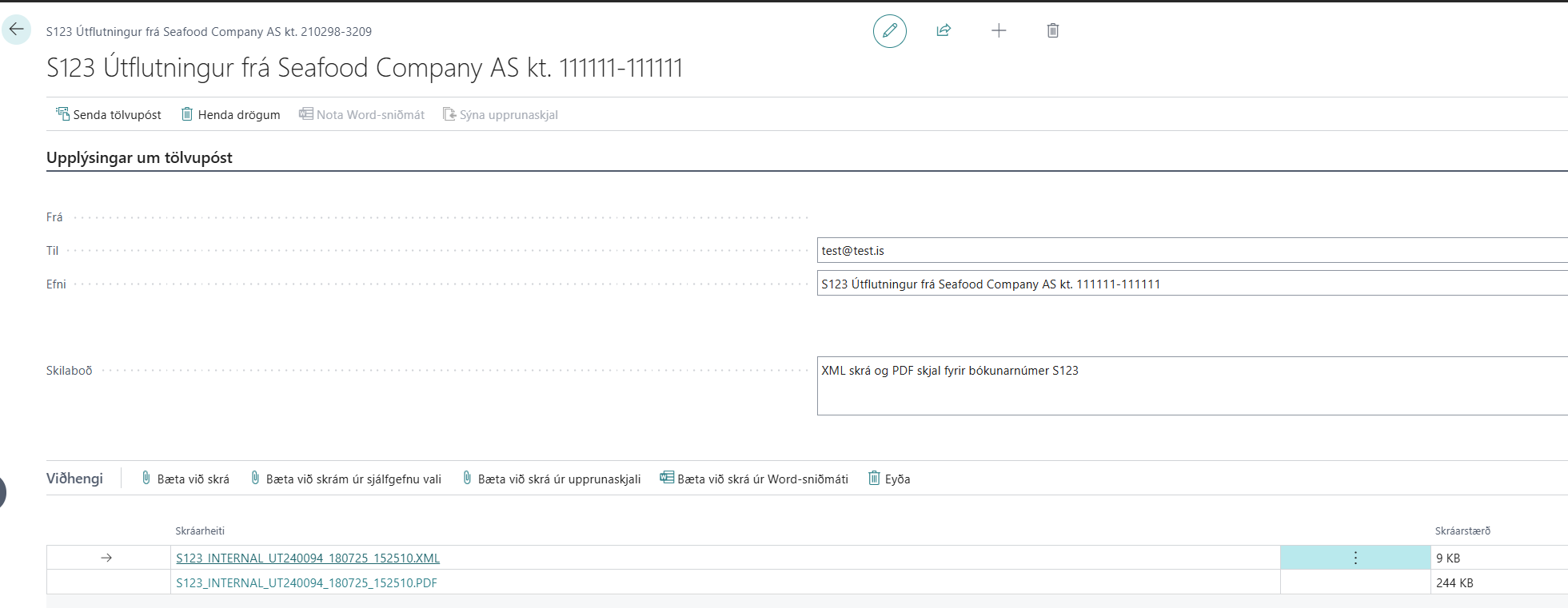Click Henda drögum to discard draft

231,115
